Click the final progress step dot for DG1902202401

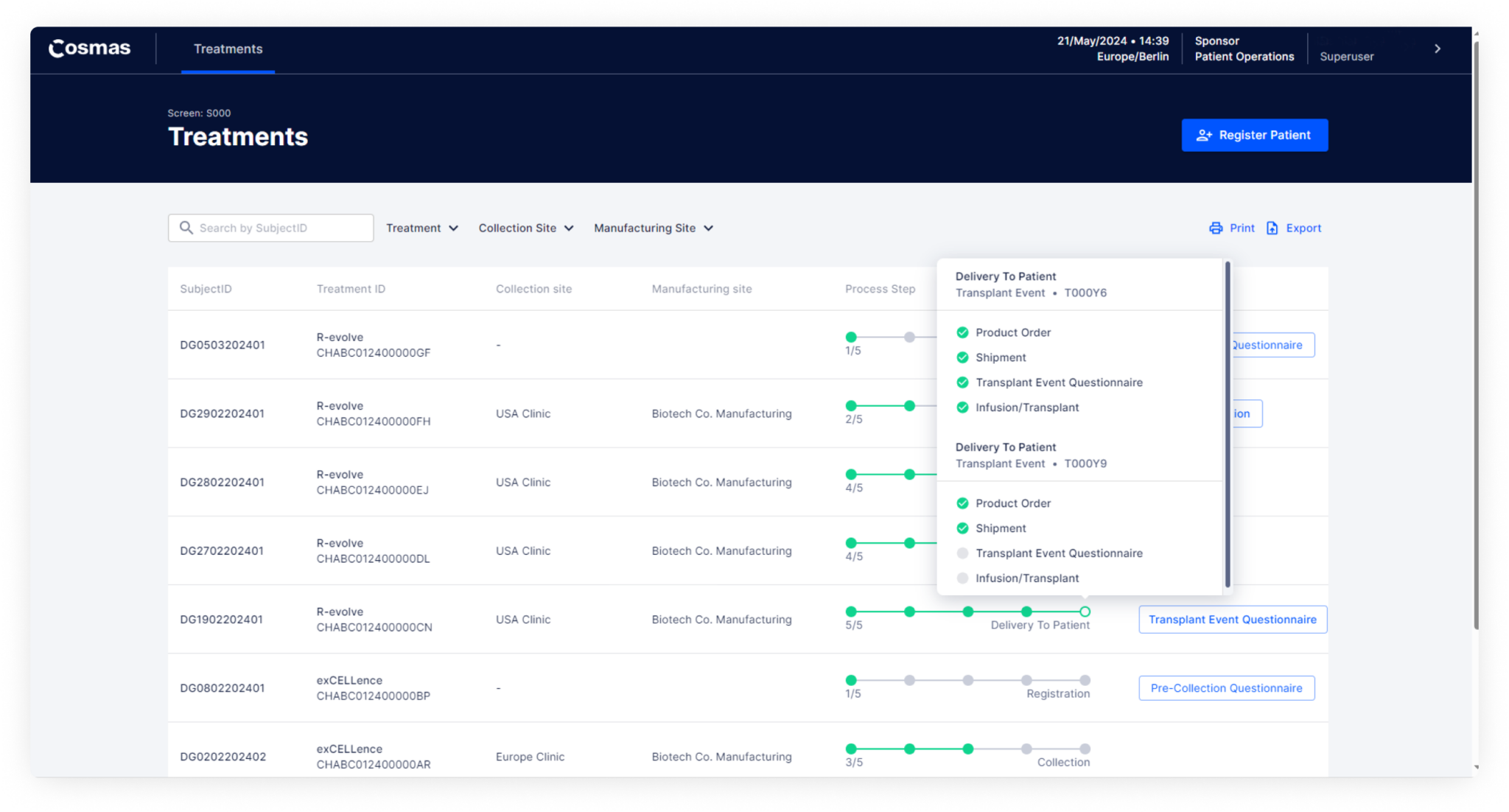[1084, 612]
